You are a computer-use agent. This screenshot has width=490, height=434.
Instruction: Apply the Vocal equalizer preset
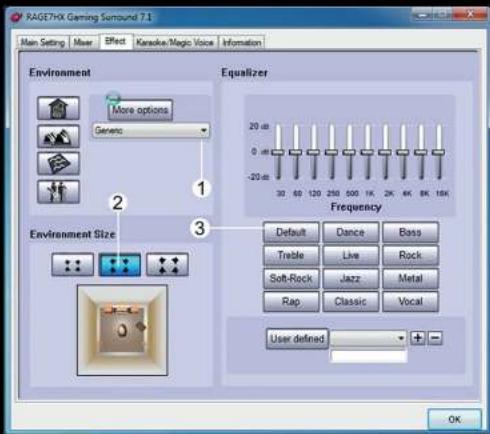pos(410,302)
